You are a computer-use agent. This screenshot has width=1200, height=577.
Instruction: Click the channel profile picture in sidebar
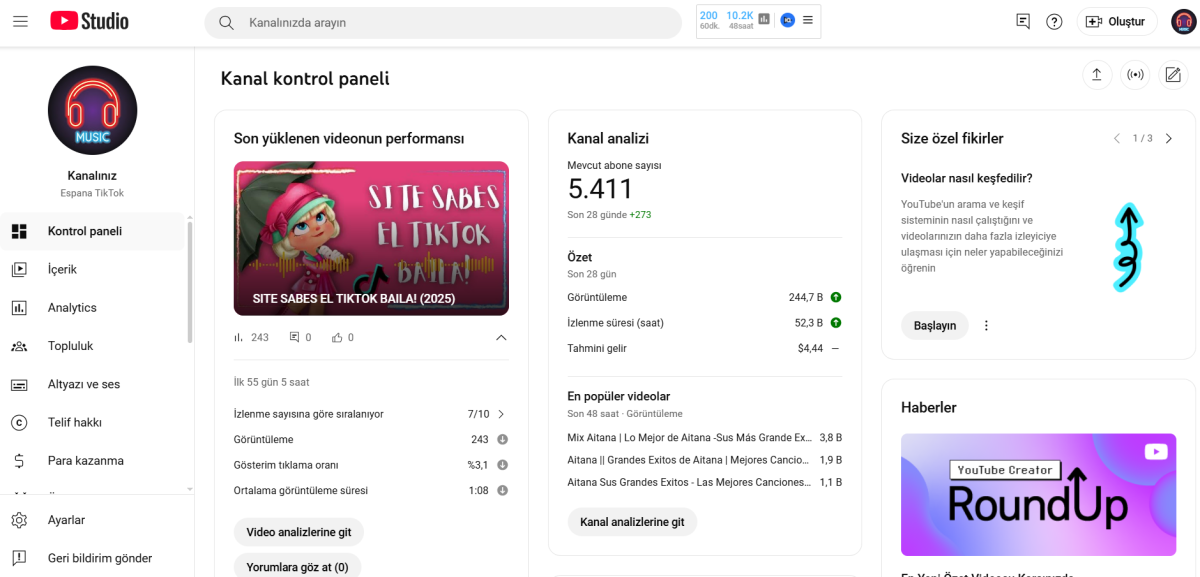(92, 110)
